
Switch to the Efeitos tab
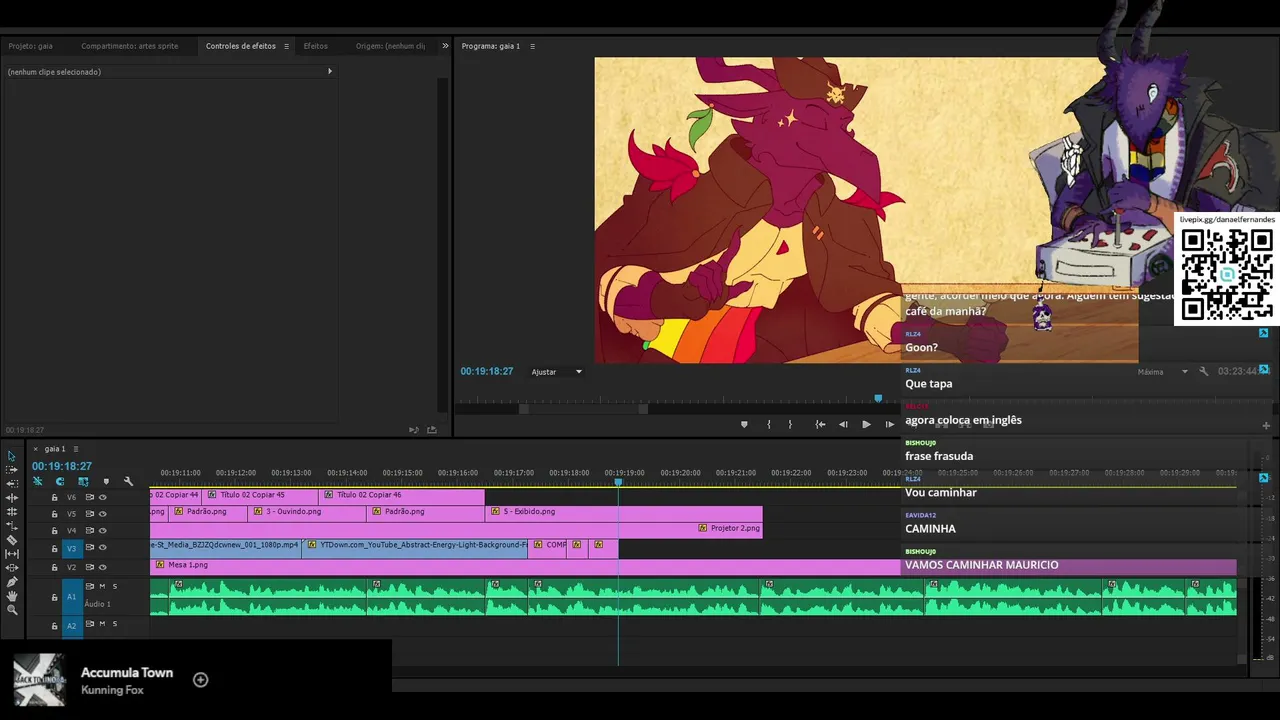click(x=316, y=46)
